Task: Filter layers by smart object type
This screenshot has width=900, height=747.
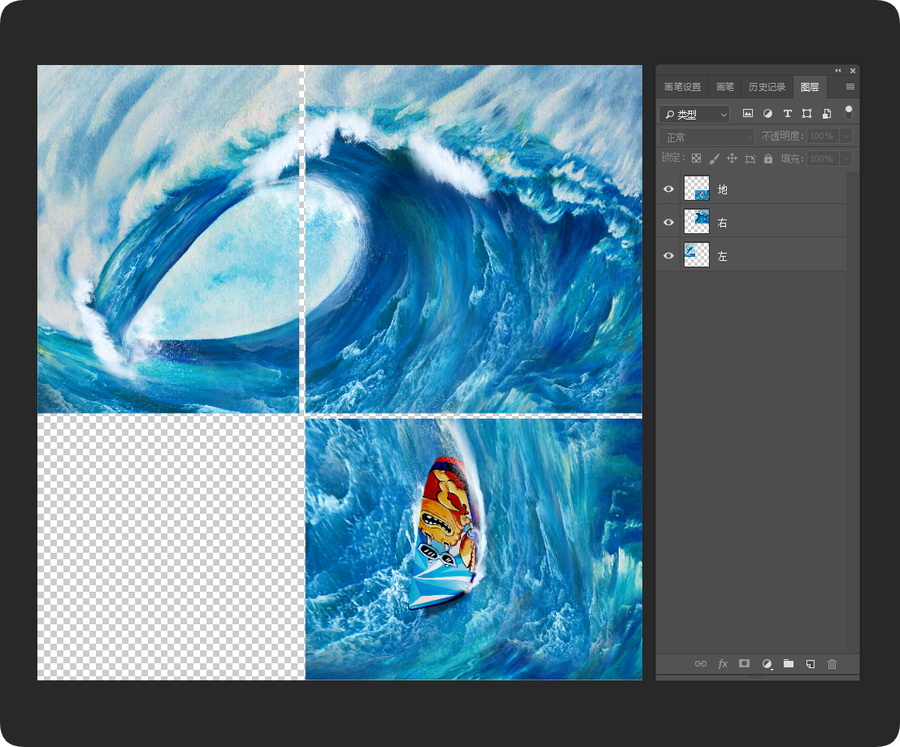Action: [827, 114]
